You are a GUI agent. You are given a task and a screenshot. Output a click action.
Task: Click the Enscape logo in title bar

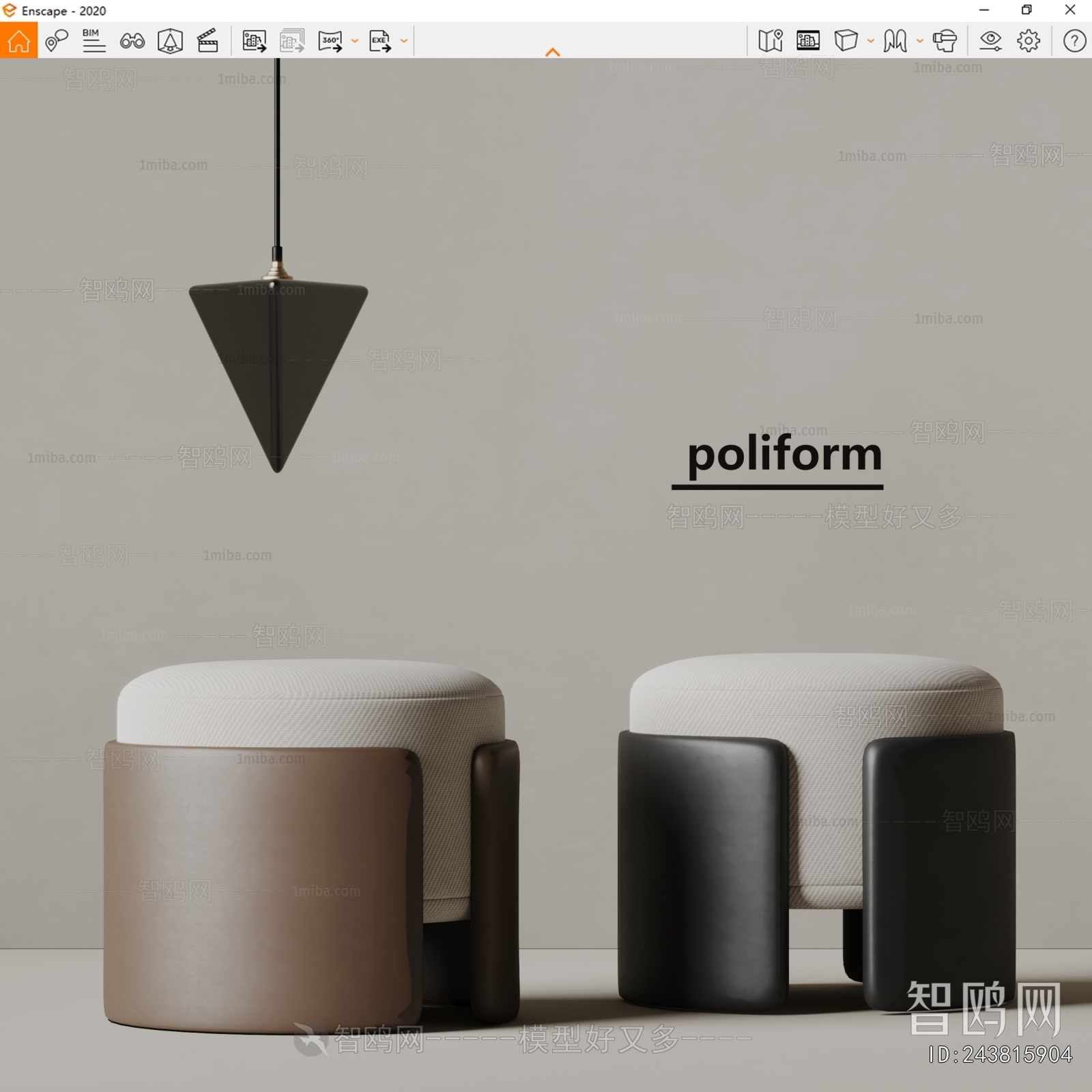(x=10, y=10)
